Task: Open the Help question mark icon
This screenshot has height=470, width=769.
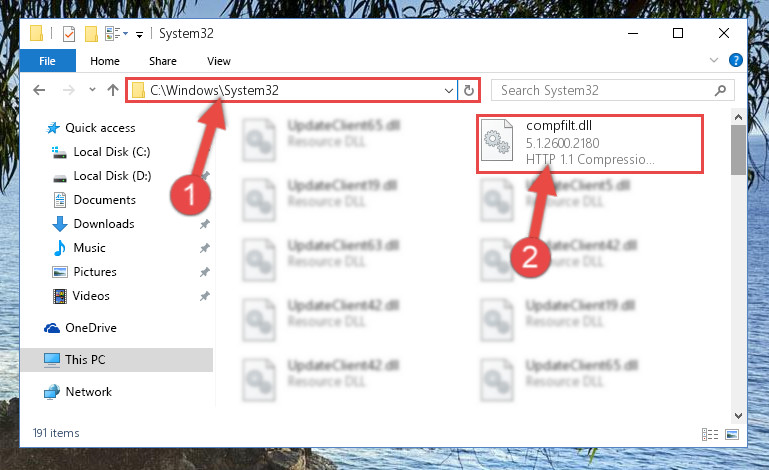Action: (x=736, y=60)
